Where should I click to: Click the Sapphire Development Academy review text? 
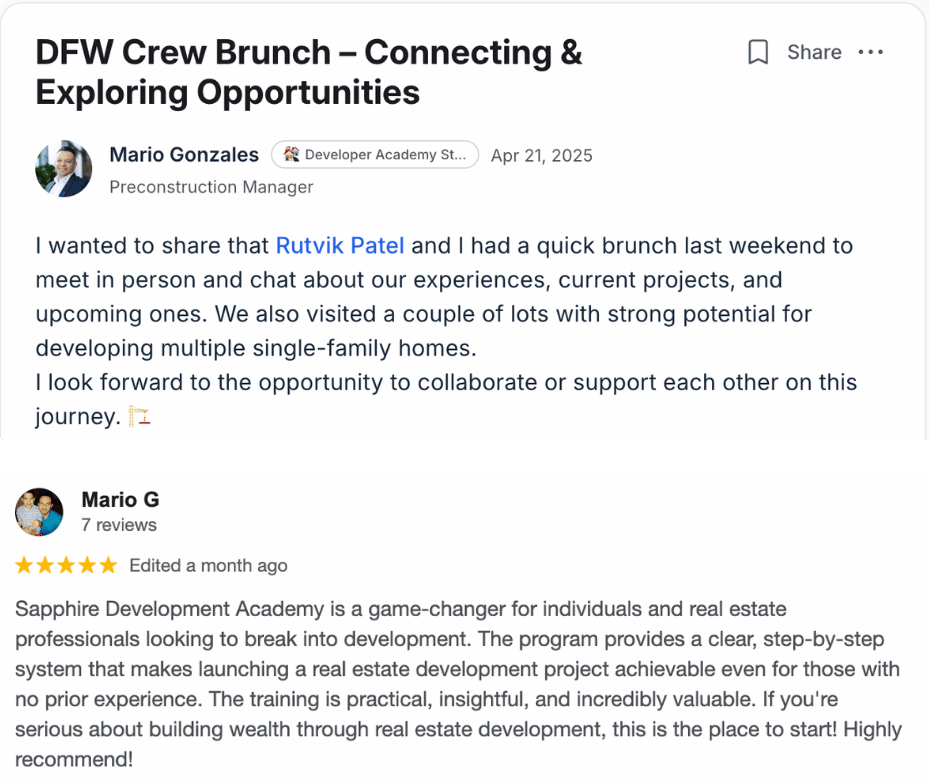click(x=458, y=684)
